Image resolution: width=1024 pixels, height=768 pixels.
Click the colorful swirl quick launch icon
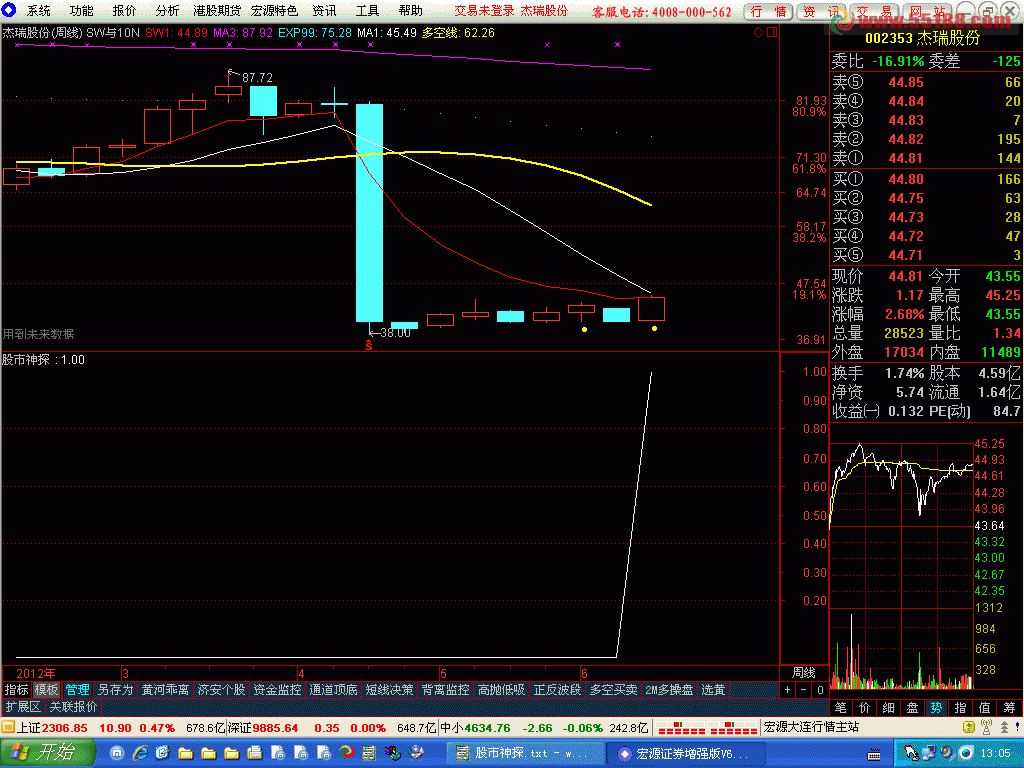pos(346,753)
